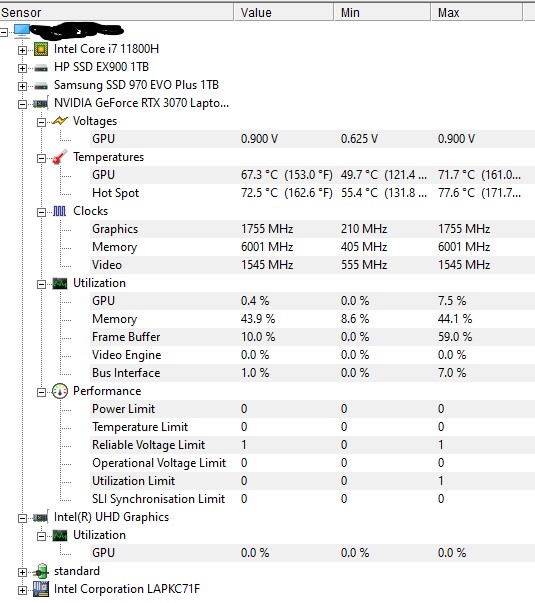Expand the Samsung SSD 970 EVO Plus node
The width and height of the screenshot is (535, 603).
coord(22,86)
